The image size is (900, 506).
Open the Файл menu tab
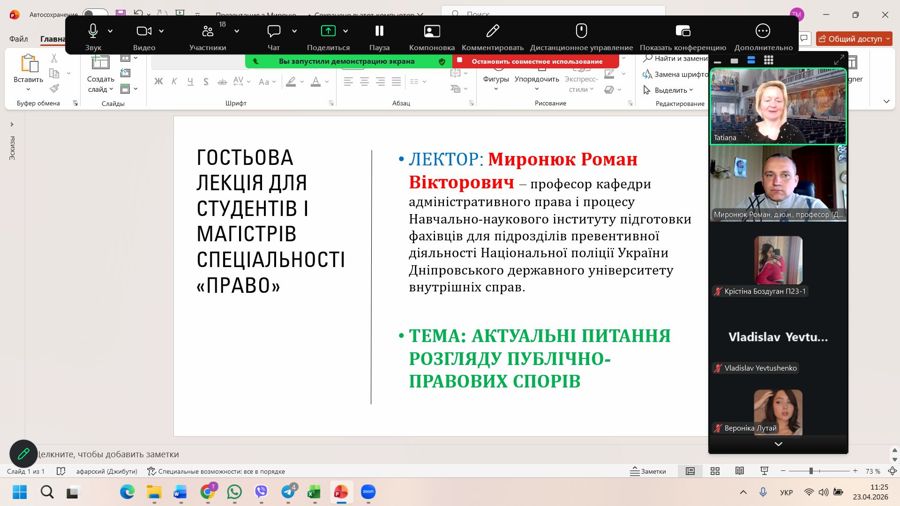tap(18, 39)
